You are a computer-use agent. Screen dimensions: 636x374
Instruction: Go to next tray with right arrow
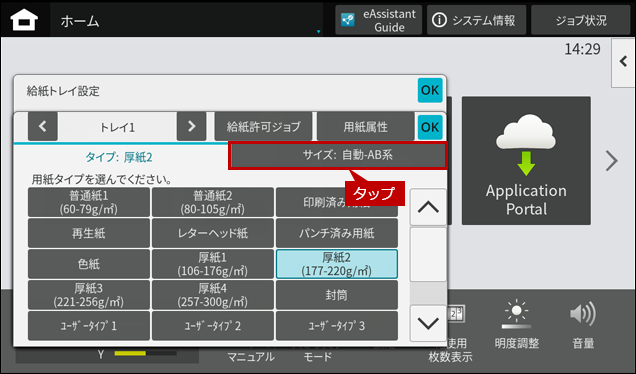pyautogui.click(x=191, y=127)
